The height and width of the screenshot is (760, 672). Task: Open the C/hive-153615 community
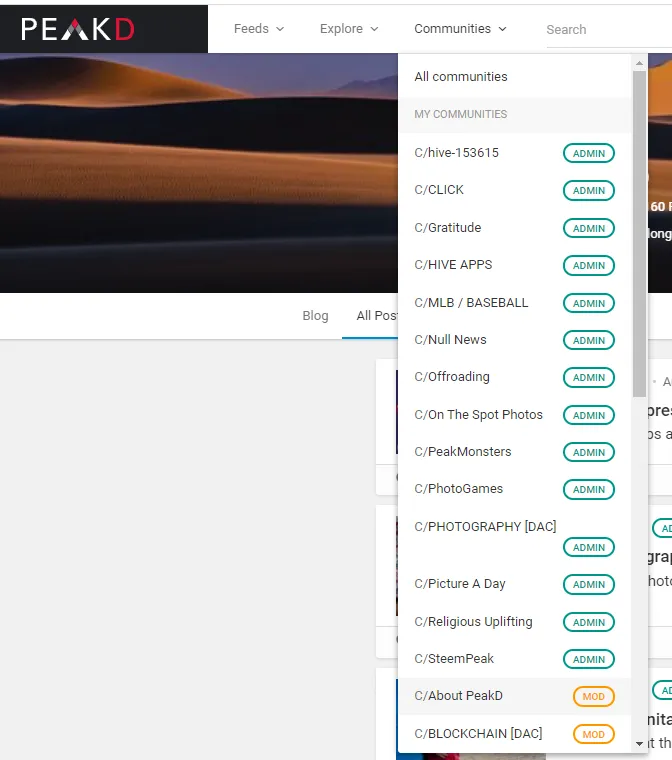514,153
